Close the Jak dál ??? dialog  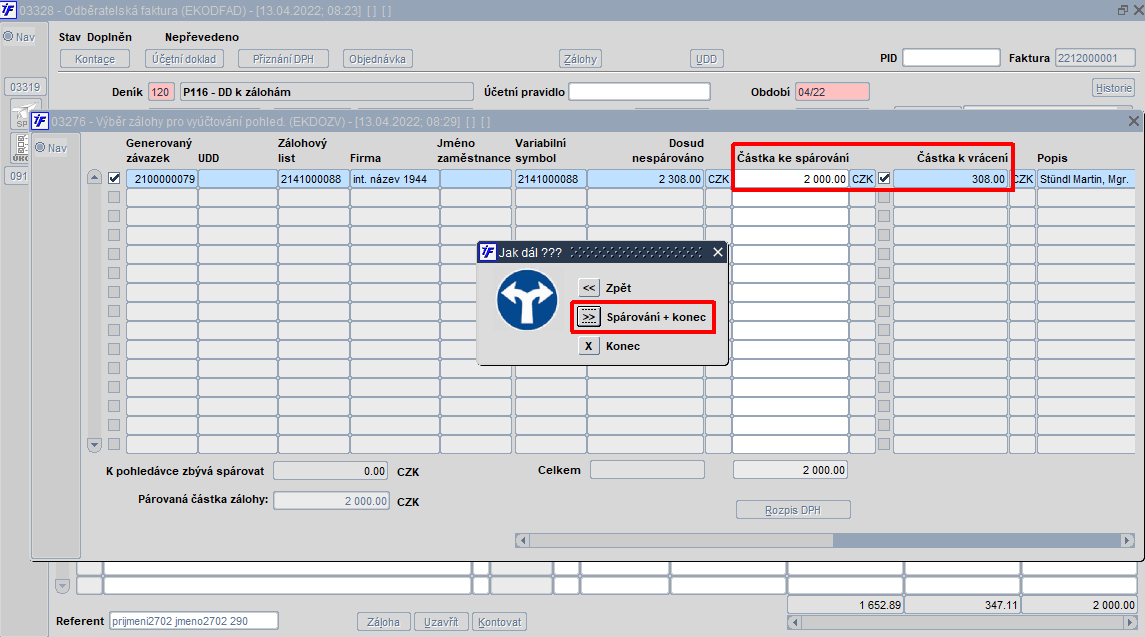[718, 252]
